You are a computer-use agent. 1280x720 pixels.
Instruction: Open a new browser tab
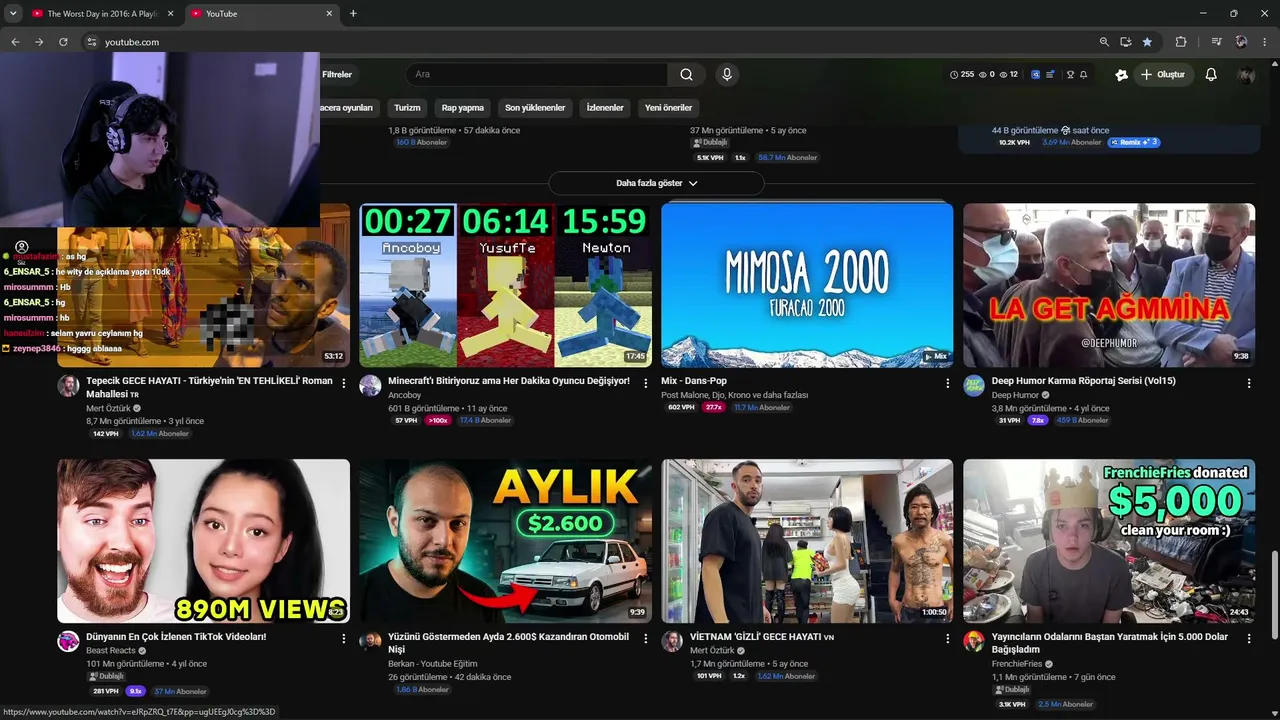[x=353, y=14]
